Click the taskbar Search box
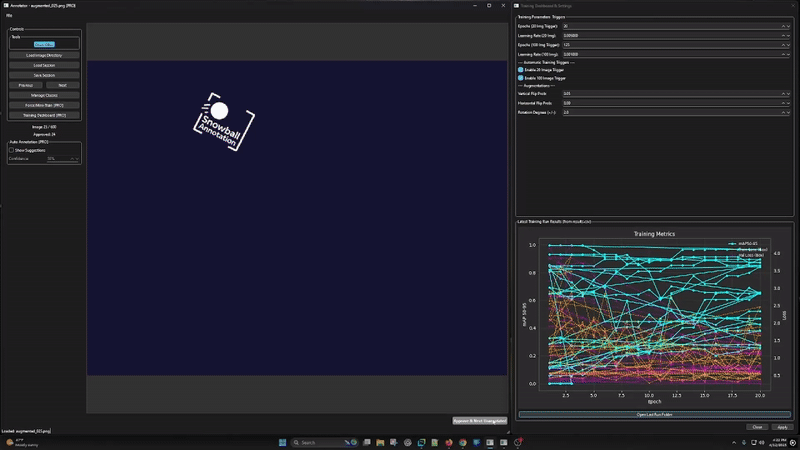The image size is (800, 450). (324, 442)
